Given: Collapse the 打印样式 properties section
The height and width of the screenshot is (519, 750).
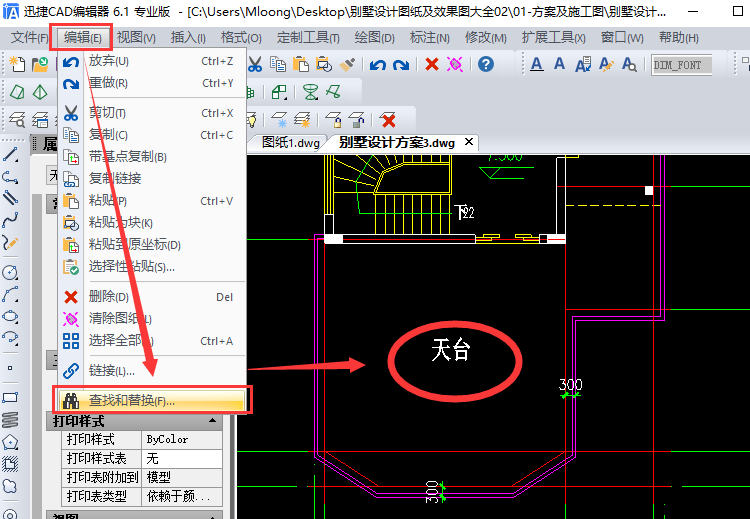Looking at the screenshot, I should coord(212,421).
